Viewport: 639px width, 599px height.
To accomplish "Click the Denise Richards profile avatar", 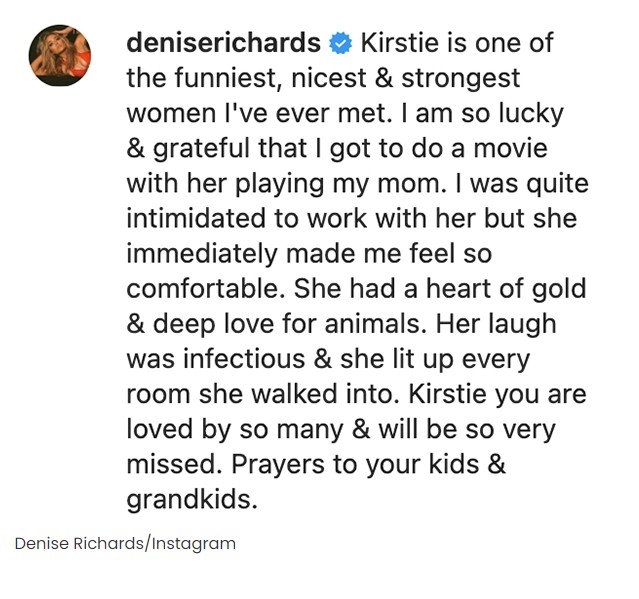I will click(60, 56).
